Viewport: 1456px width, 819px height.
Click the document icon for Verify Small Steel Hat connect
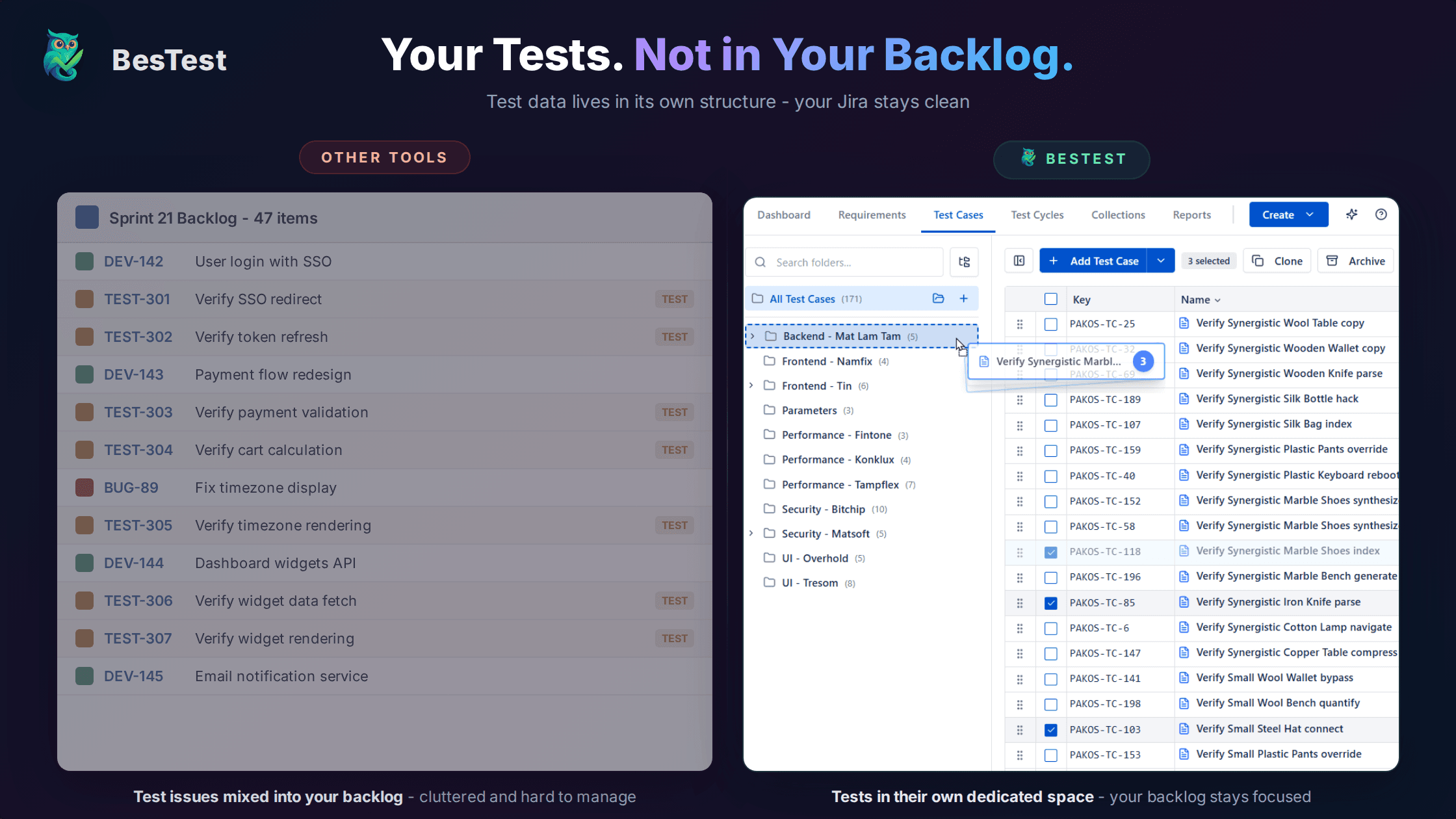tap(1184, 729)
